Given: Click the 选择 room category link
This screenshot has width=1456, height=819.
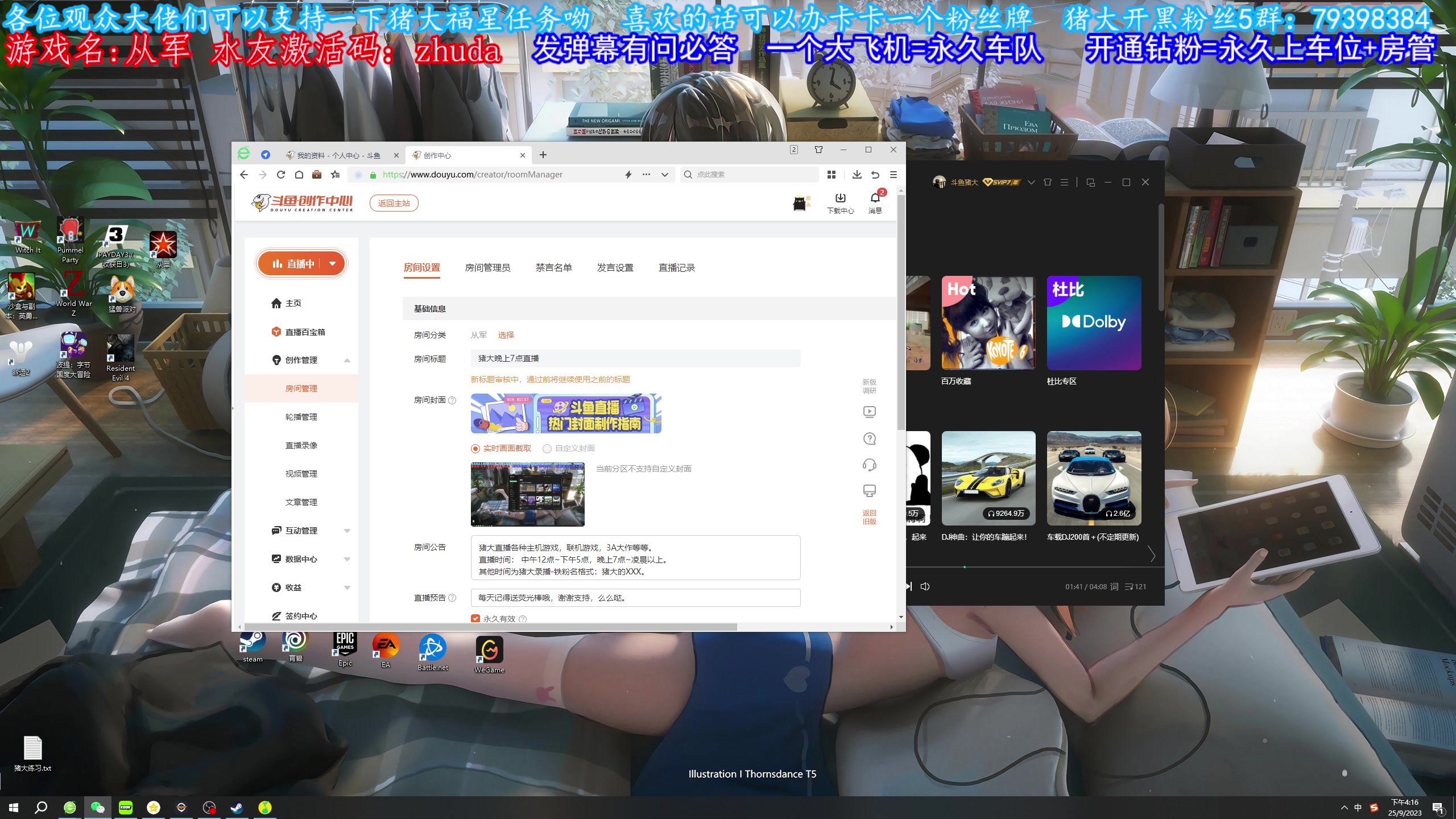Looking at the screenshot, I should tap(506, 335).
